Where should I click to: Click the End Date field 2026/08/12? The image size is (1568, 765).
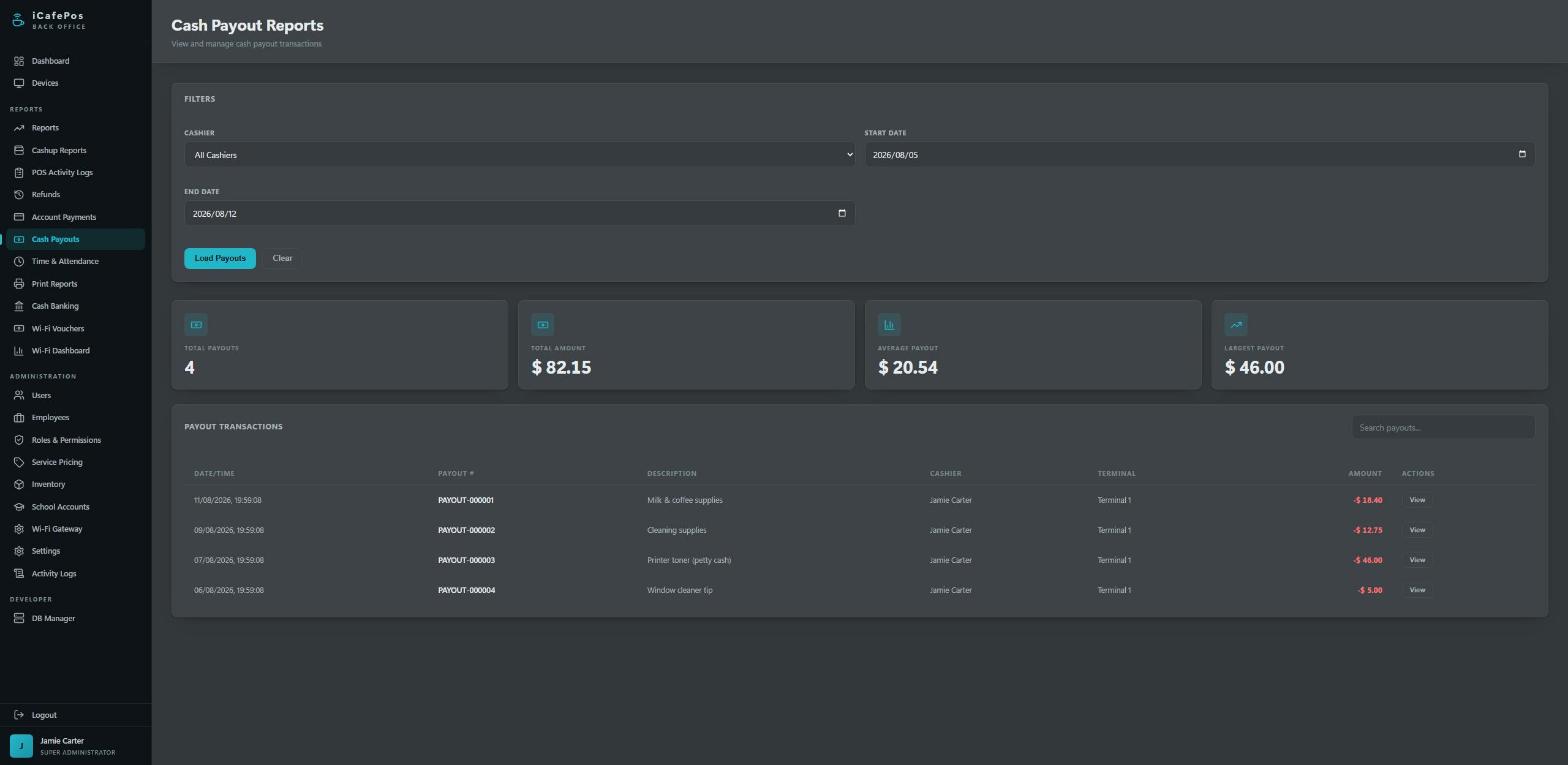coord(519,213)
